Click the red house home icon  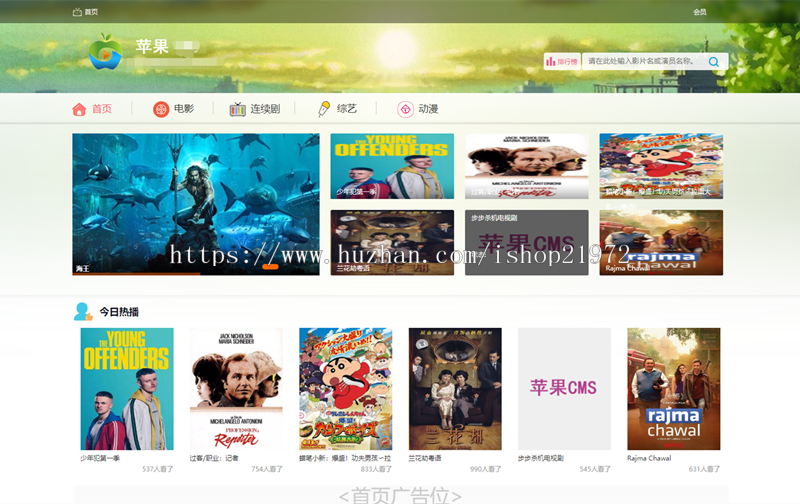point(79,109)
